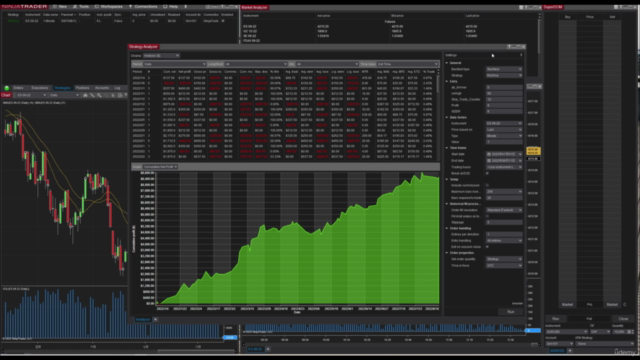Click the Run backtest button
Image resolution: width=640 pixels, height=360 pixels.
510,312
